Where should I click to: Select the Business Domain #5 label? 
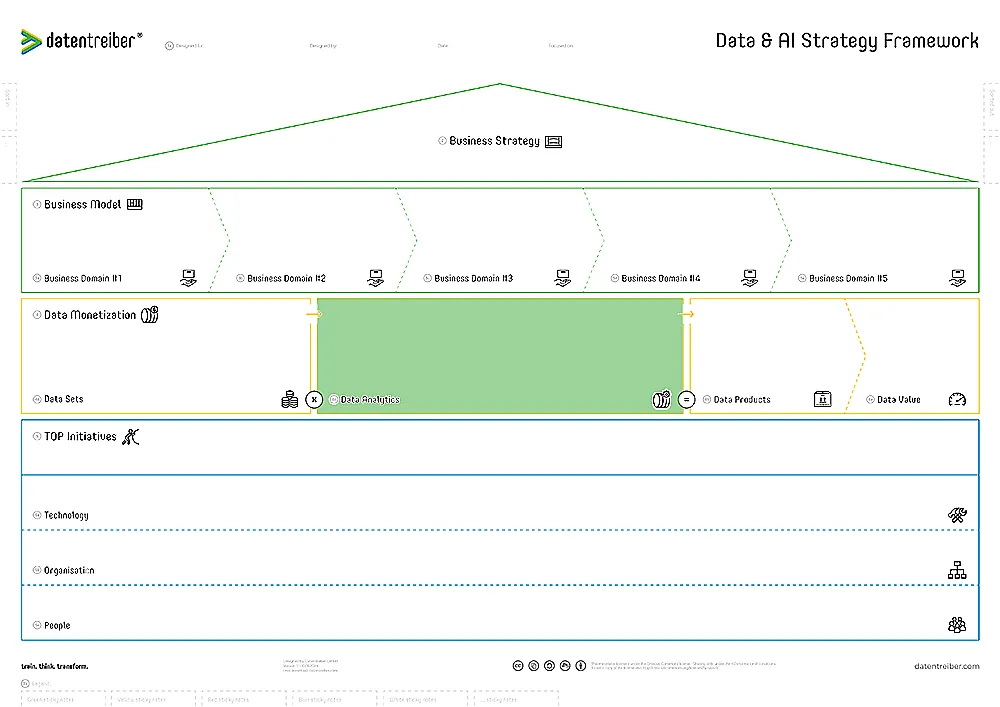[848, 279]
